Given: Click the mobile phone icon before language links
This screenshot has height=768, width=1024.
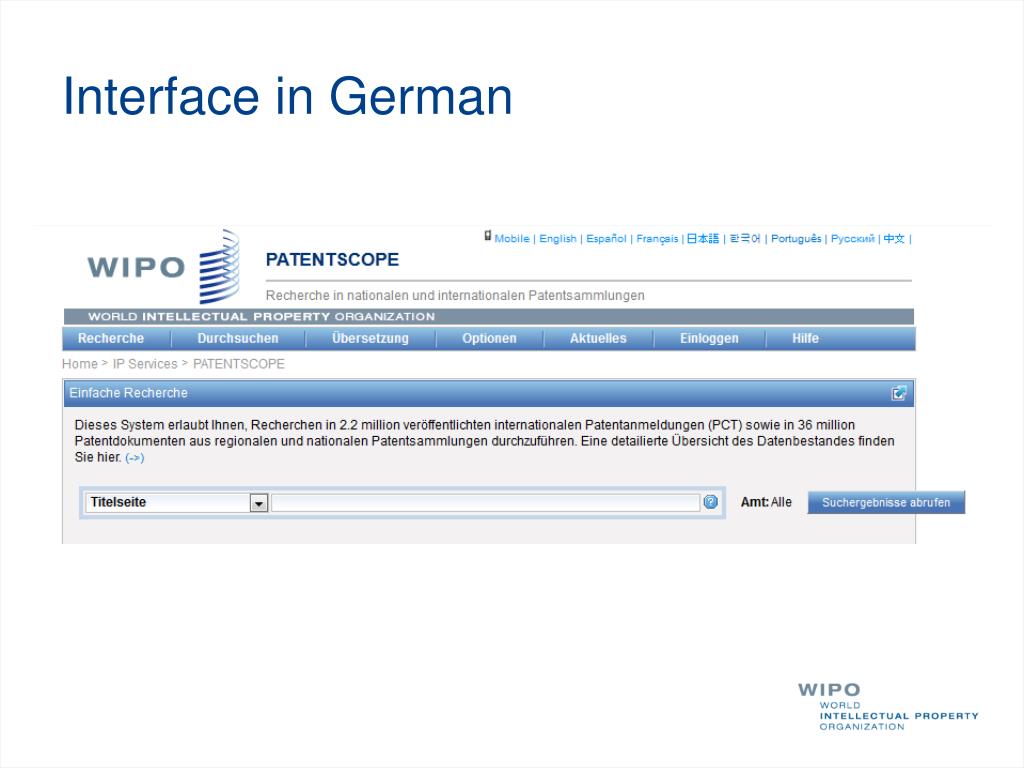Looking at the screenshot, I should point(487,235).
